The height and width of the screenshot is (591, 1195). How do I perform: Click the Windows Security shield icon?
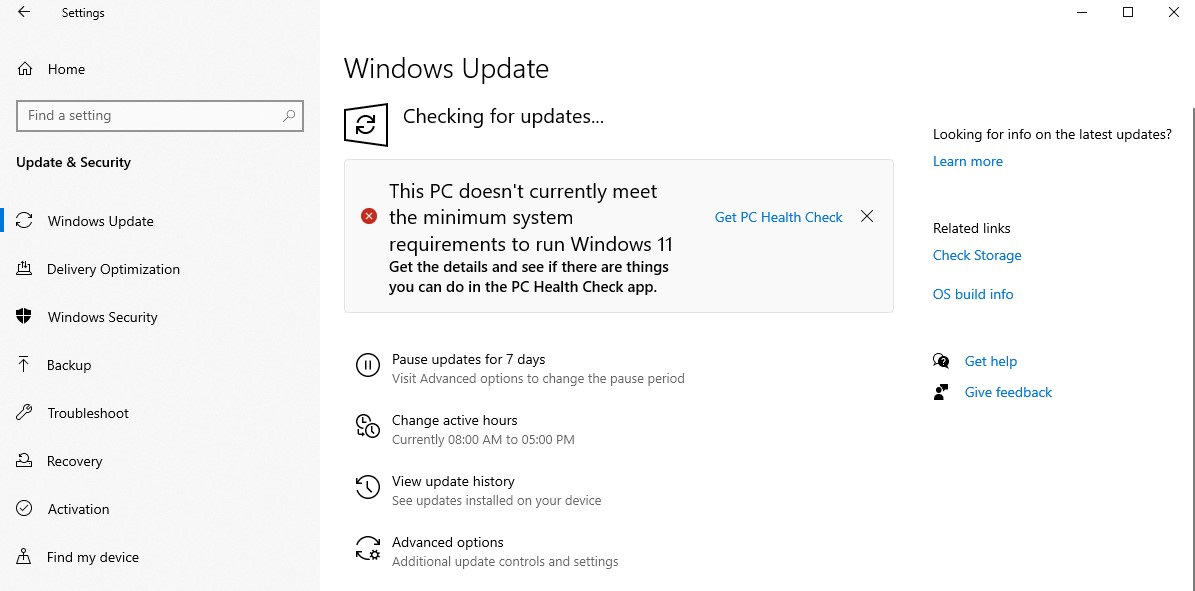tap(25, 317)
